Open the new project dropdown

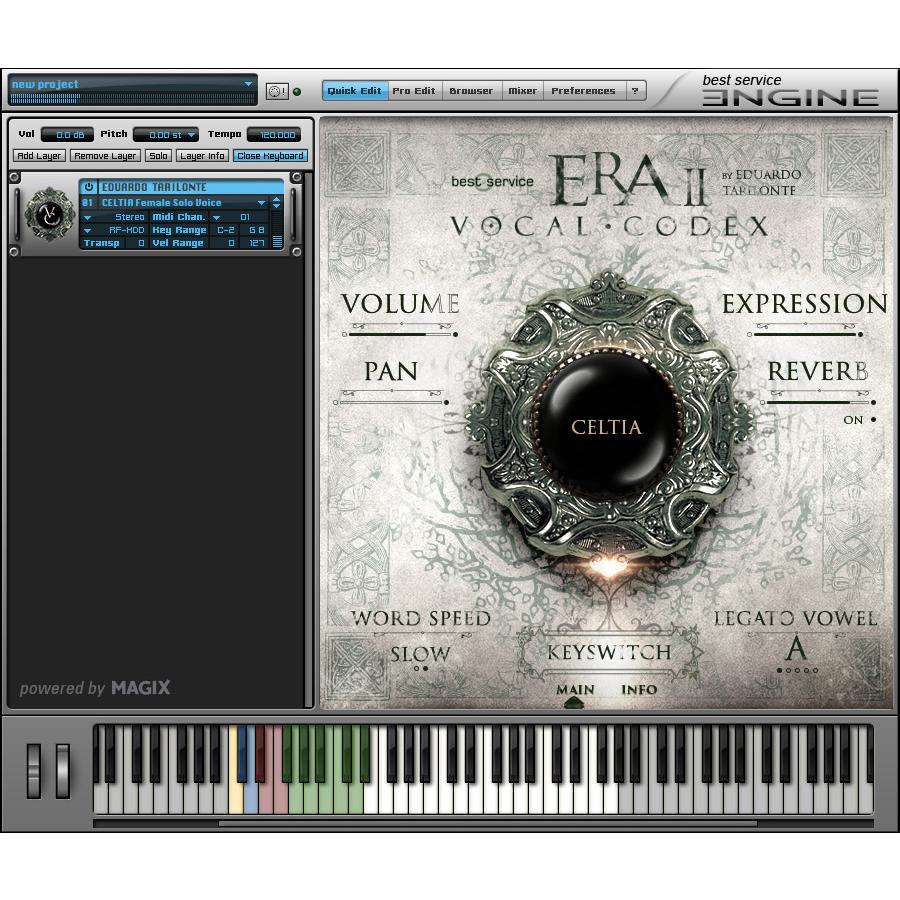point(248,84)
